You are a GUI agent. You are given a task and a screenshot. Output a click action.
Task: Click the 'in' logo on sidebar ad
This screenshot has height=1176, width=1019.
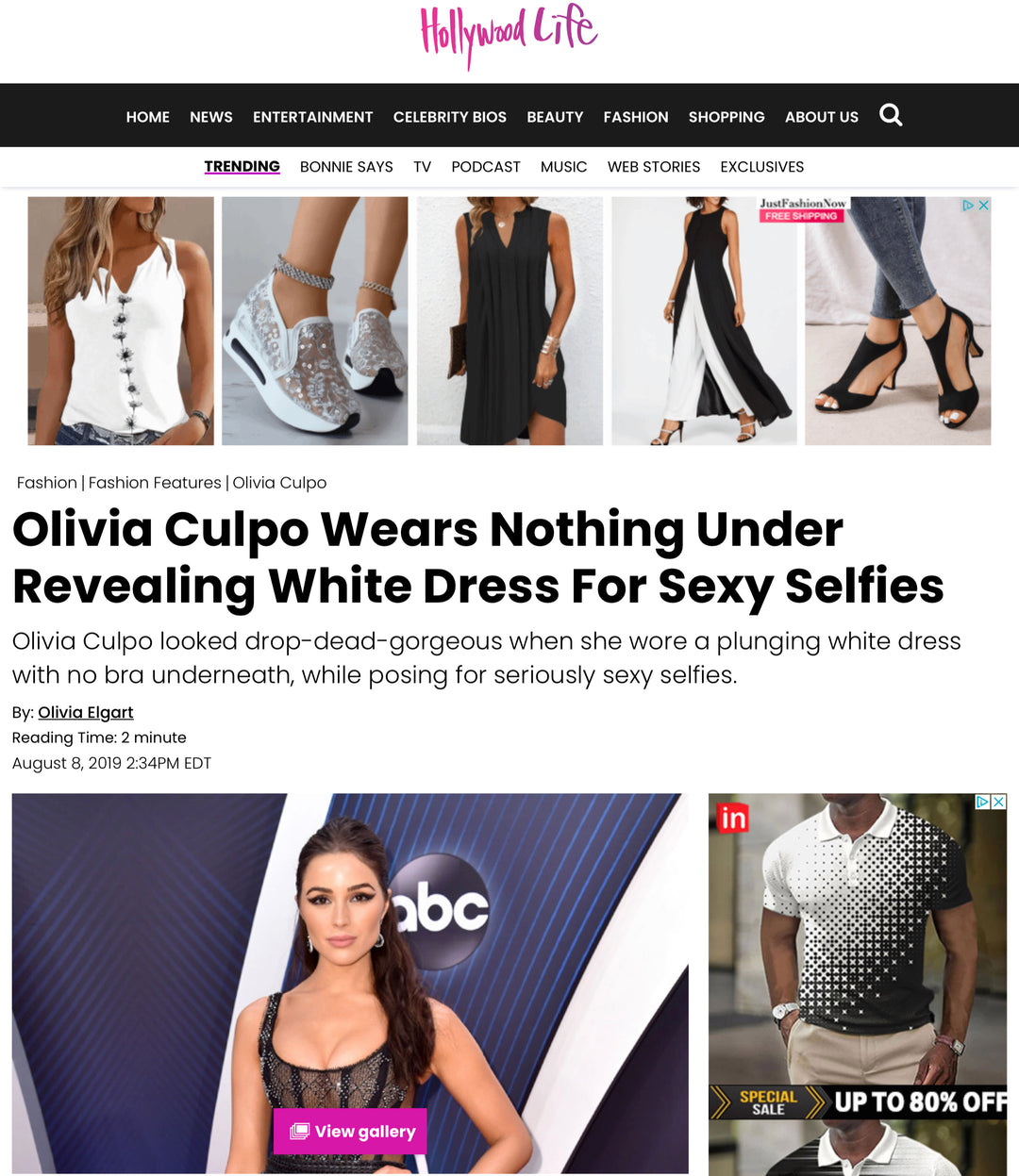tap(733, 818)
